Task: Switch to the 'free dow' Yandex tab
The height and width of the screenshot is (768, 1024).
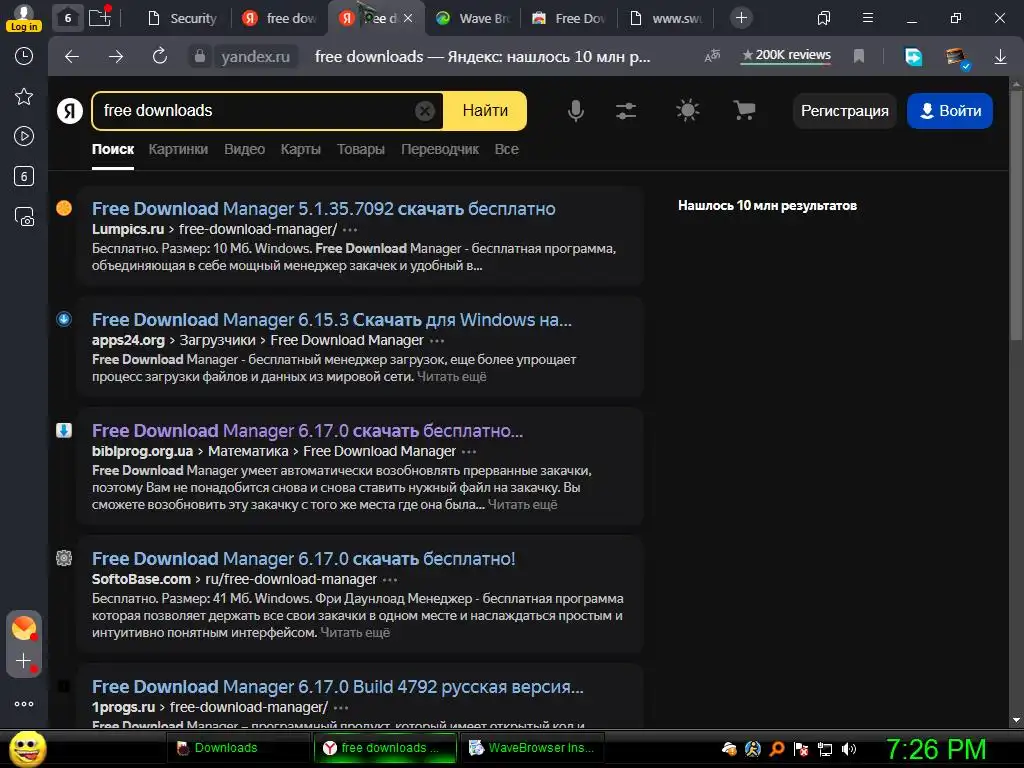Action: coord(279,18)
